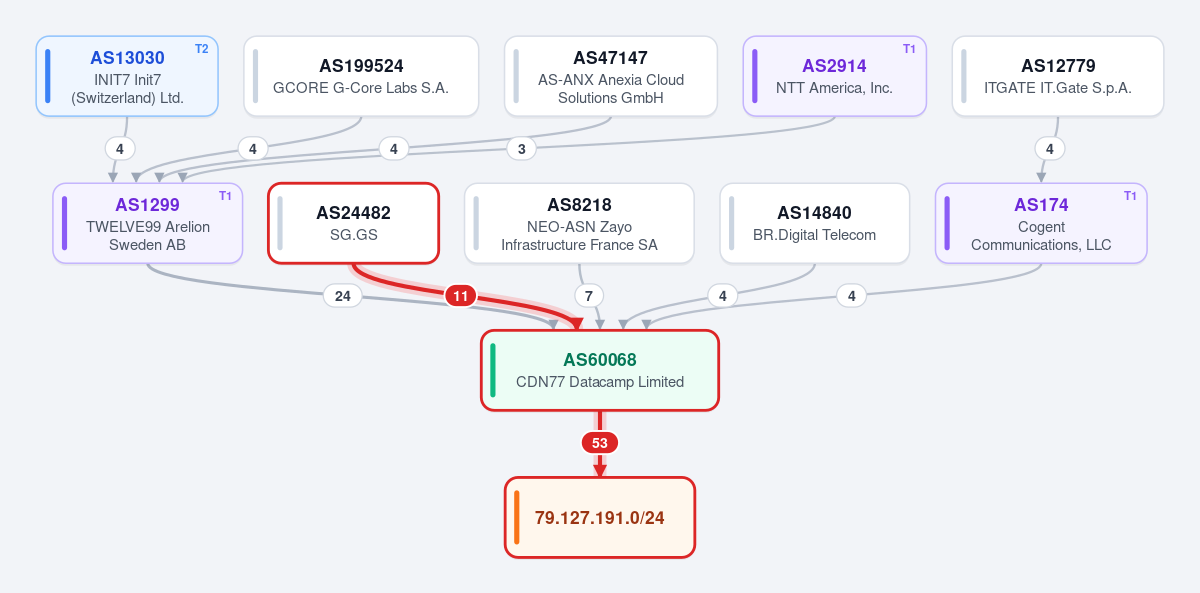Click the AS12779 ITGATE node

click(x=1058, y=76)
